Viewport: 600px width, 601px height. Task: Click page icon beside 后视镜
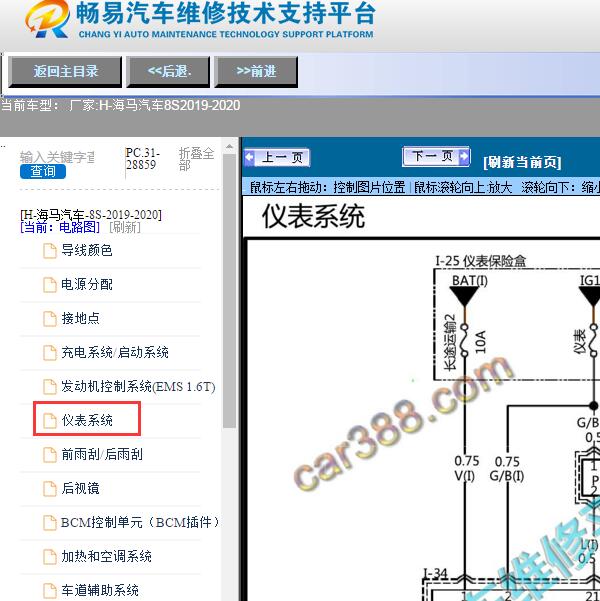(49, 489)
